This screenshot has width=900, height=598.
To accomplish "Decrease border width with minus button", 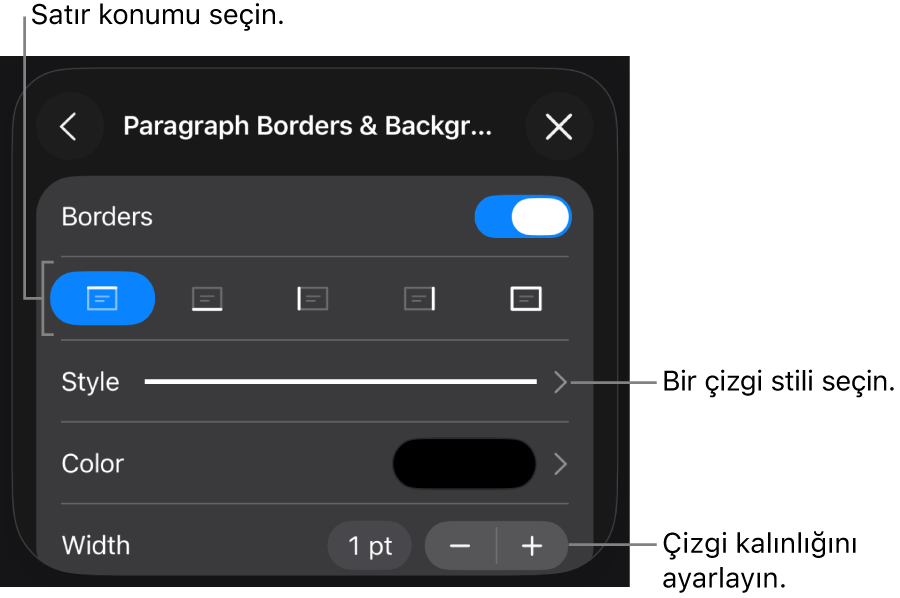I will [460, 546].
